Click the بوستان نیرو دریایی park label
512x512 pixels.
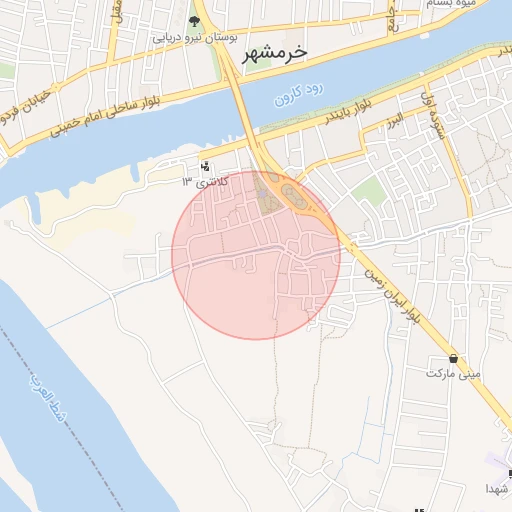(x=195, y=38)
